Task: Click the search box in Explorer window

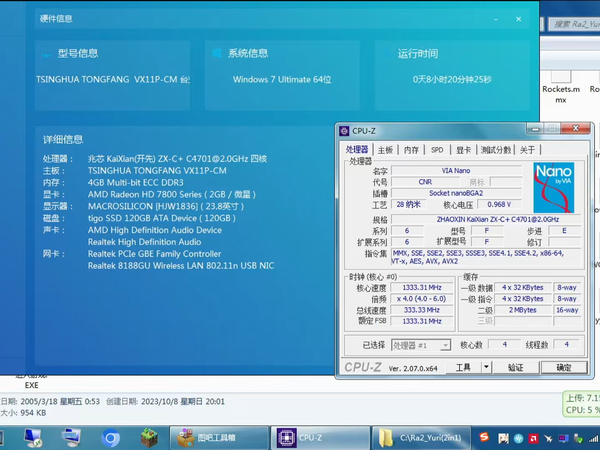Action: [574, 24]
